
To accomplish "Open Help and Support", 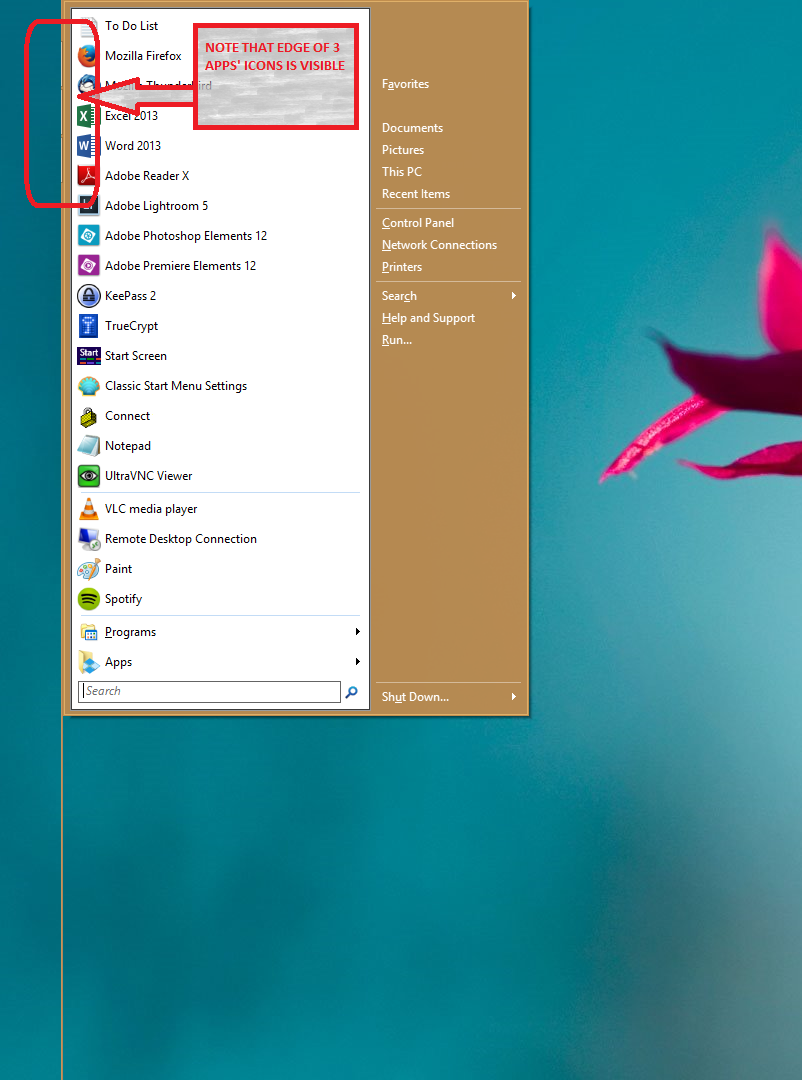I will (x=428, y=318).
